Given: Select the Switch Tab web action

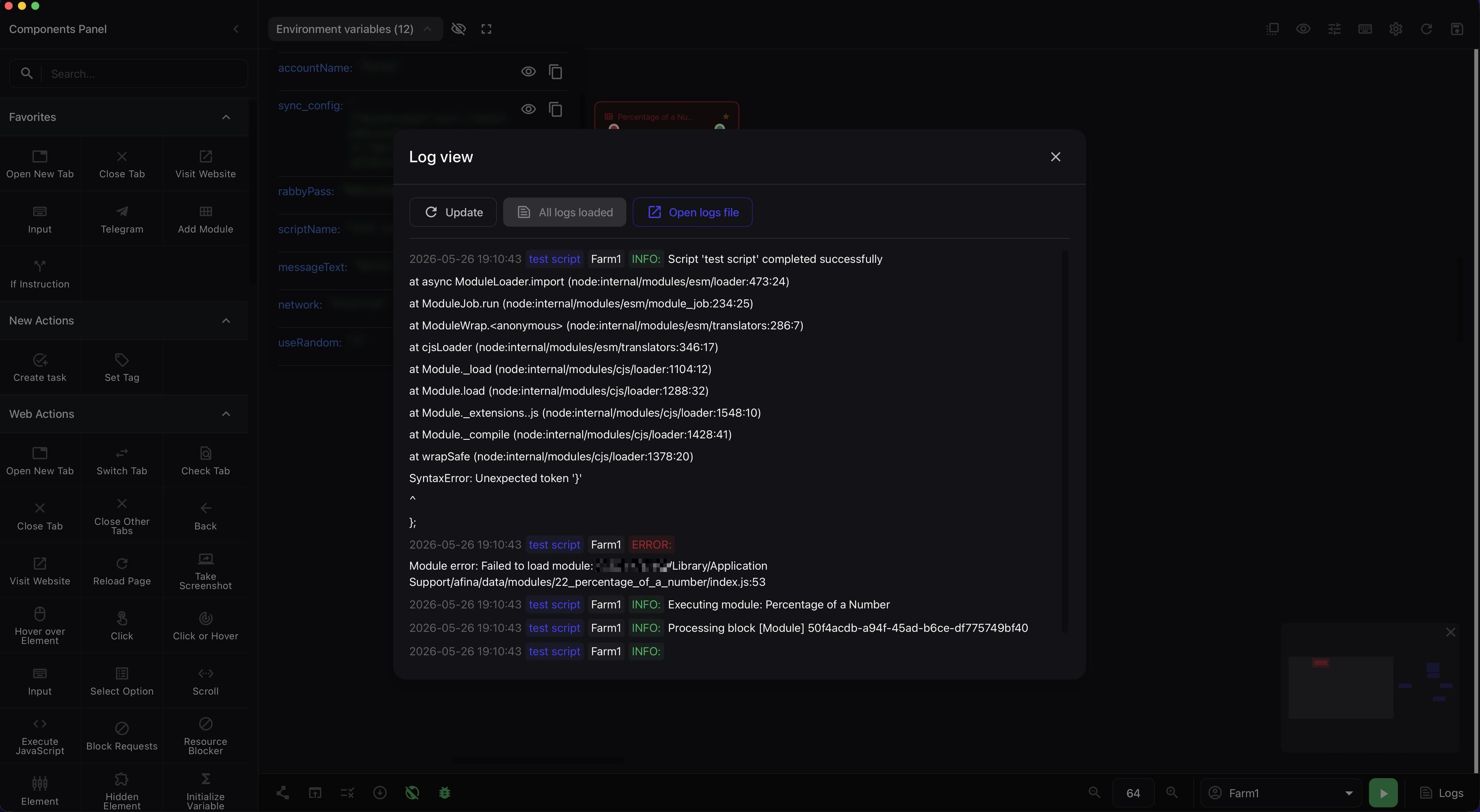Looking at the screenshot, I should pyautogui.click(x=122, y=461).
